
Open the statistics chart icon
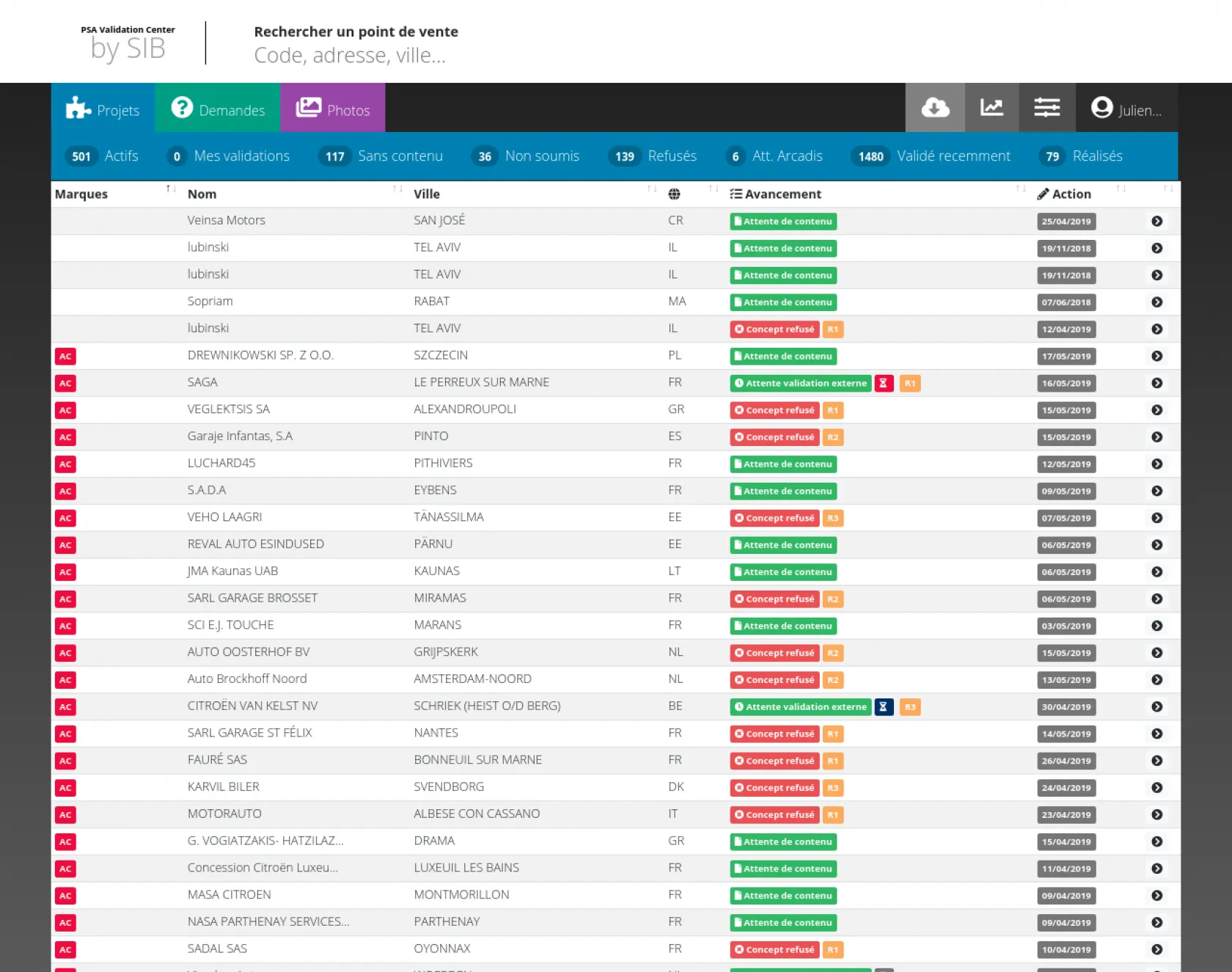click(991, 108)
